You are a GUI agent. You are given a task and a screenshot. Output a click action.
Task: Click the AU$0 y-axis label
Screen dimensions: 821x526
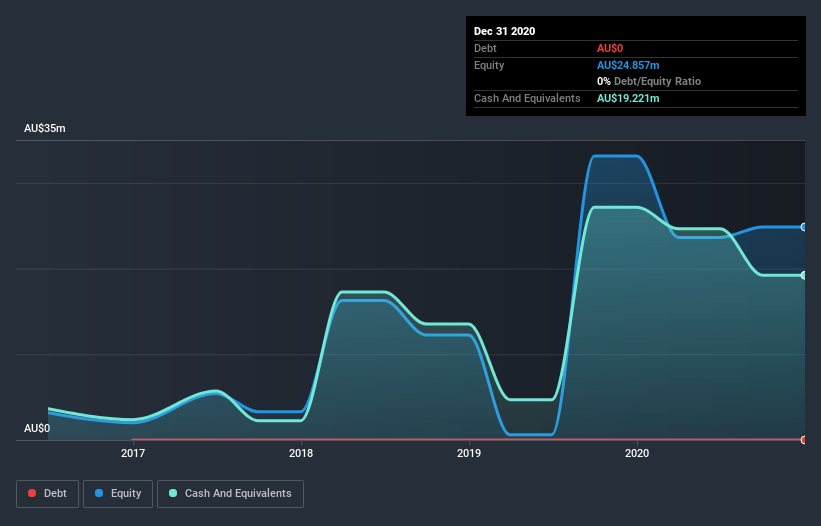[37, 428]
